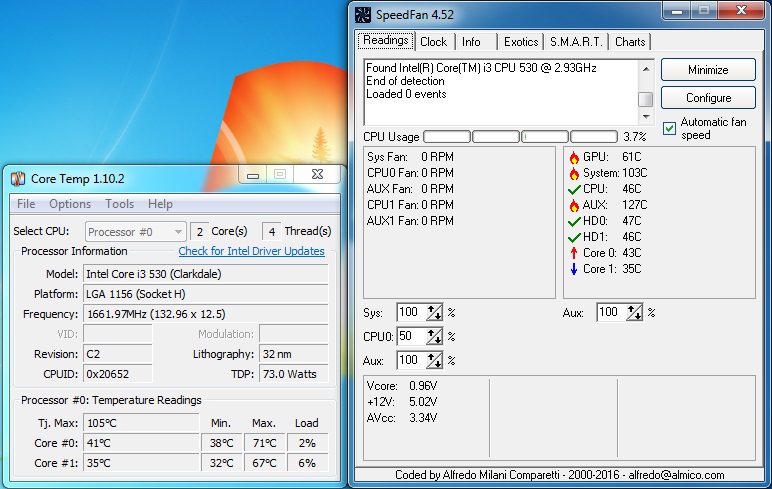This screenshot has height=489, width=772.
Task: Toggle the Automatic fan speed checkbox
Action: click(x=669, y=129)
